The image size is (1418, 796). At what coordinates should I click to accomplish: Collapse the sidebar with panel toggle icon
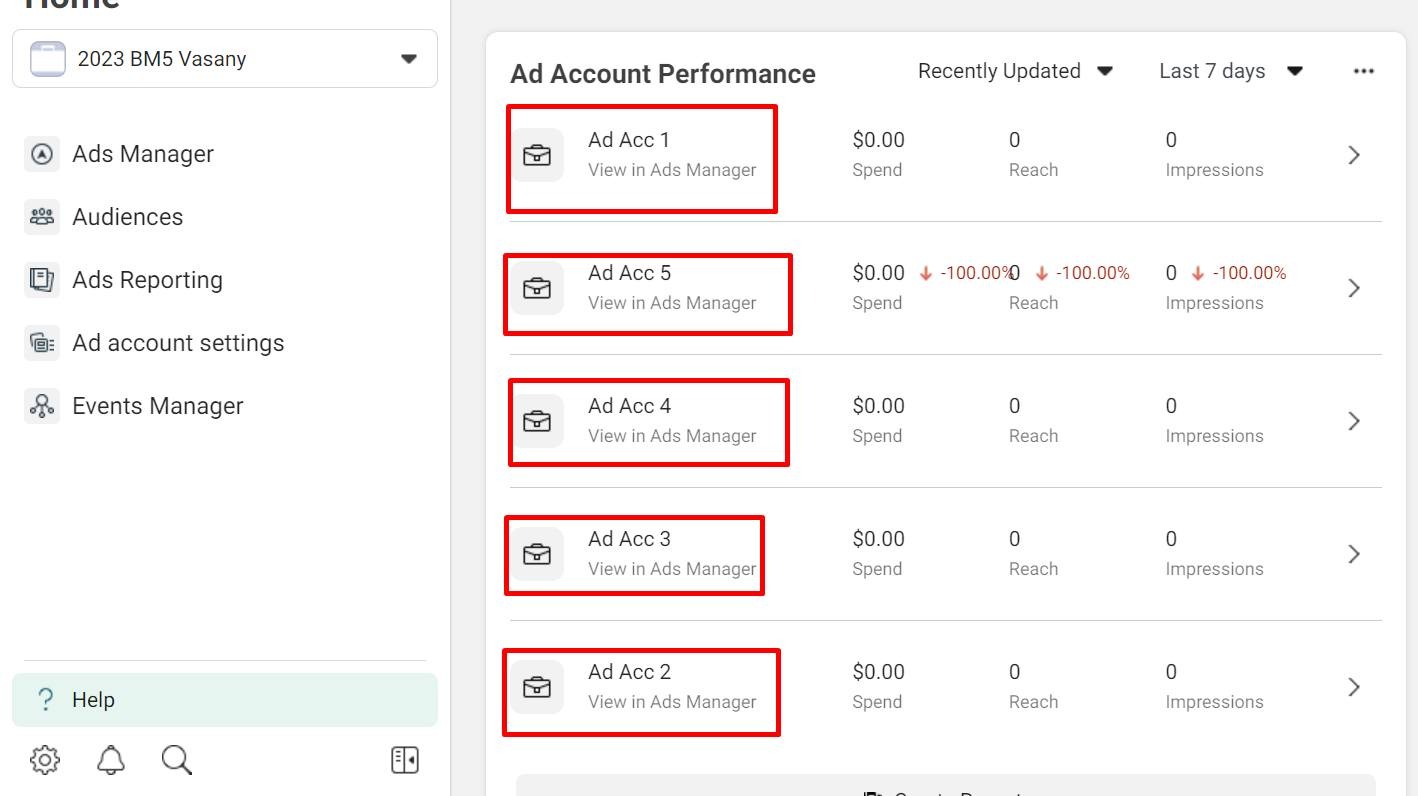click(x=404, y=760)
